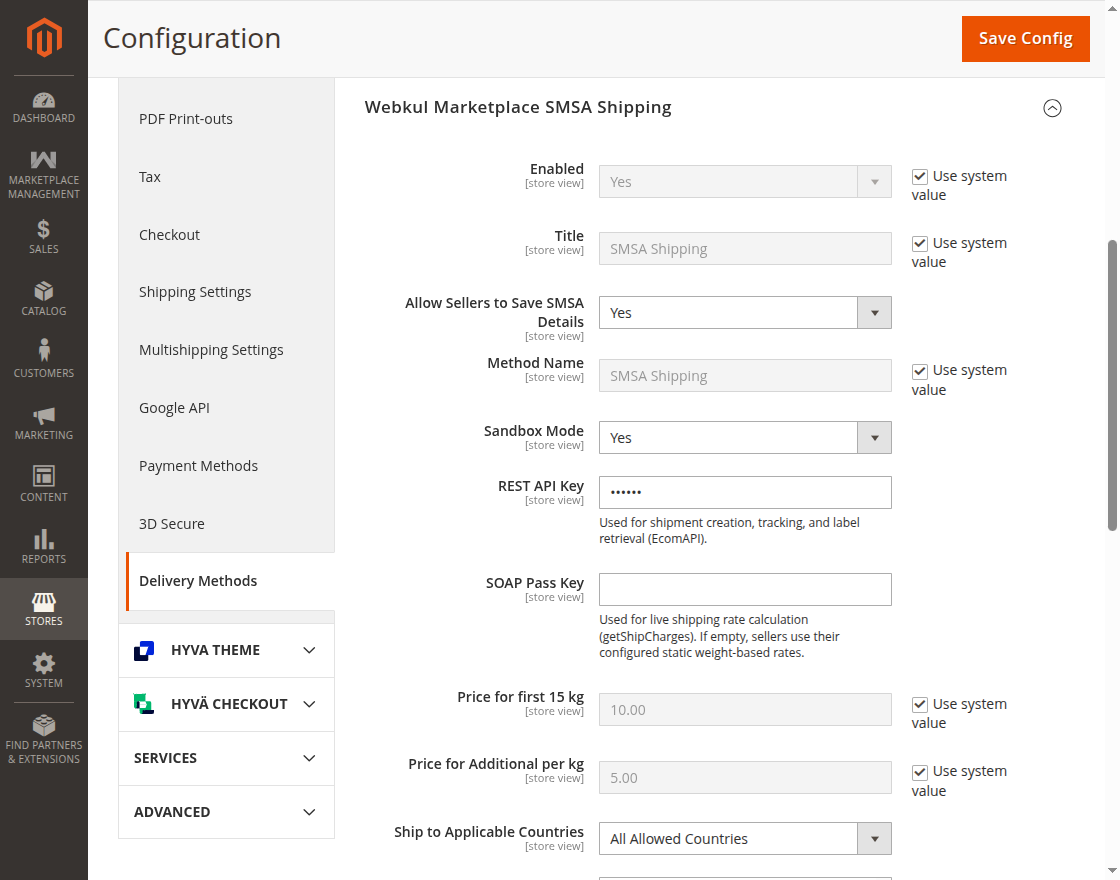This screenshot has height=880, width=1120.
Task: Open the Dashboard gauge icon
Action: click(44, 100)
